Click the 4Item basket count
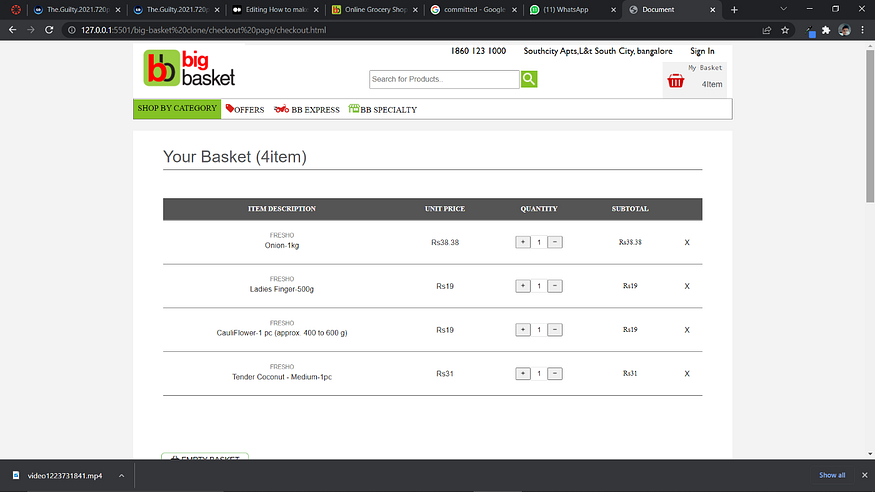The width and height of the screenshot is (875, 492). [711, 84]
